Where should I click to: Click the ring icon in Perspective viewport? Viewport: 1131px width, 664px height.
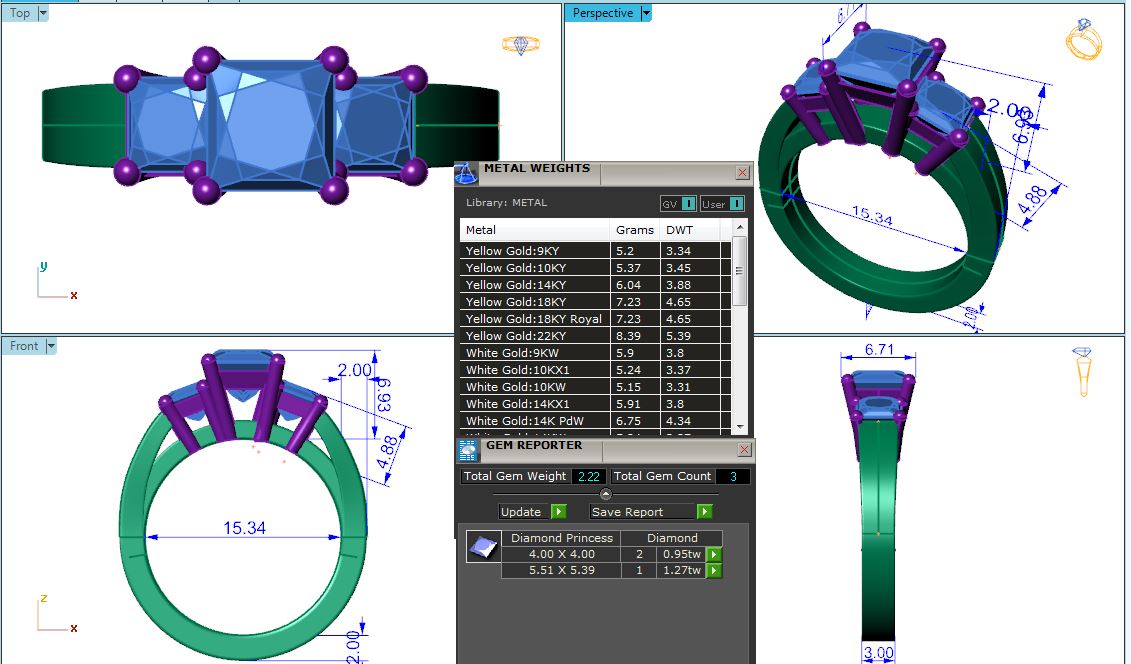pos(1084,40)
